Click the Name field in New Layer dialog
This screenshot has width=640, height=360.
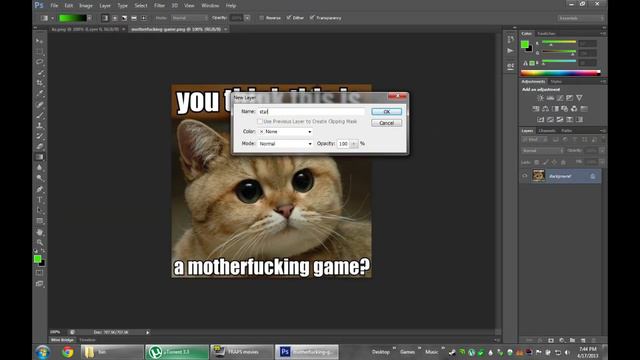point(311,112)
